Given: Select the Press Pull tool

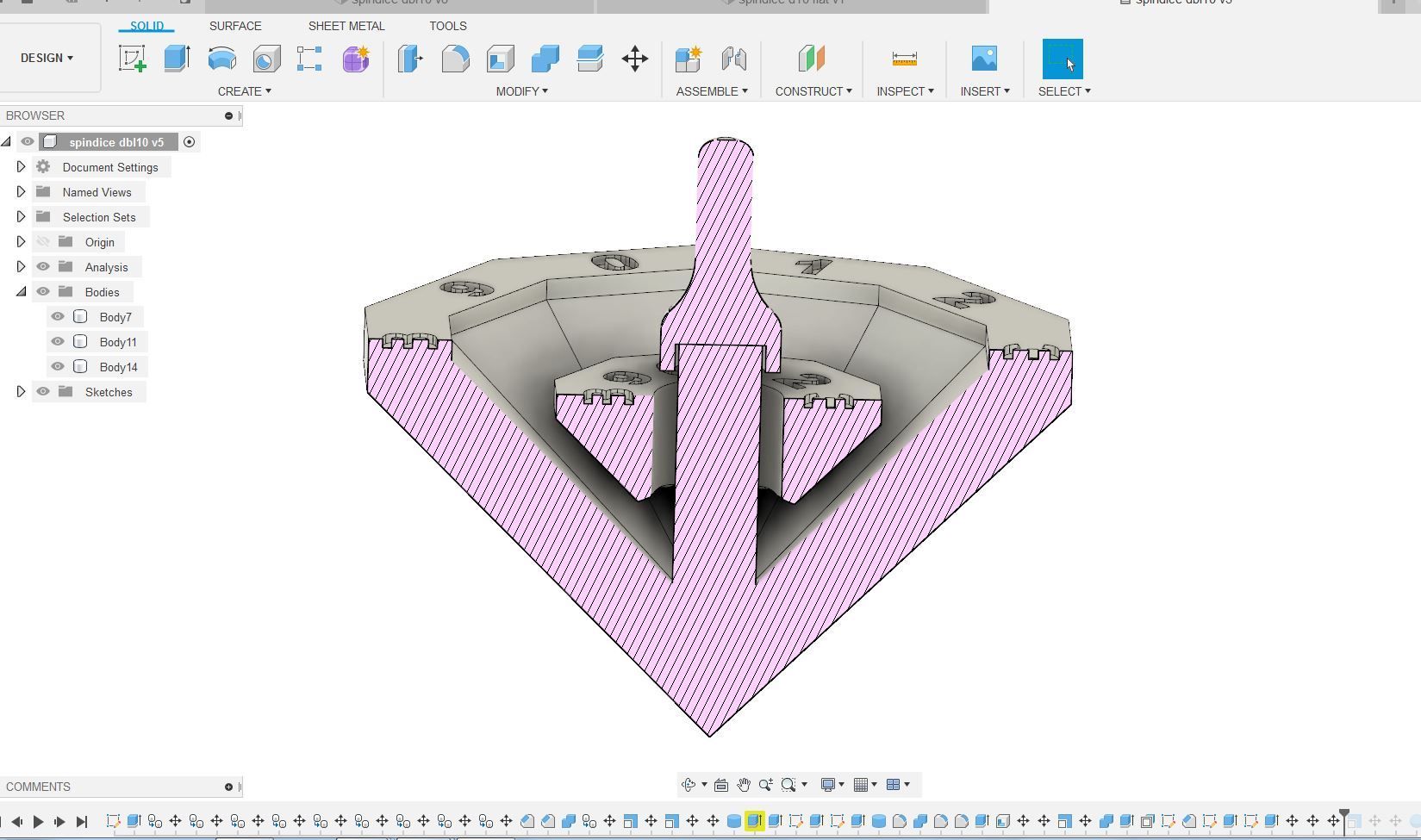Looking at the screenshot, I should (x=411, y=59).
